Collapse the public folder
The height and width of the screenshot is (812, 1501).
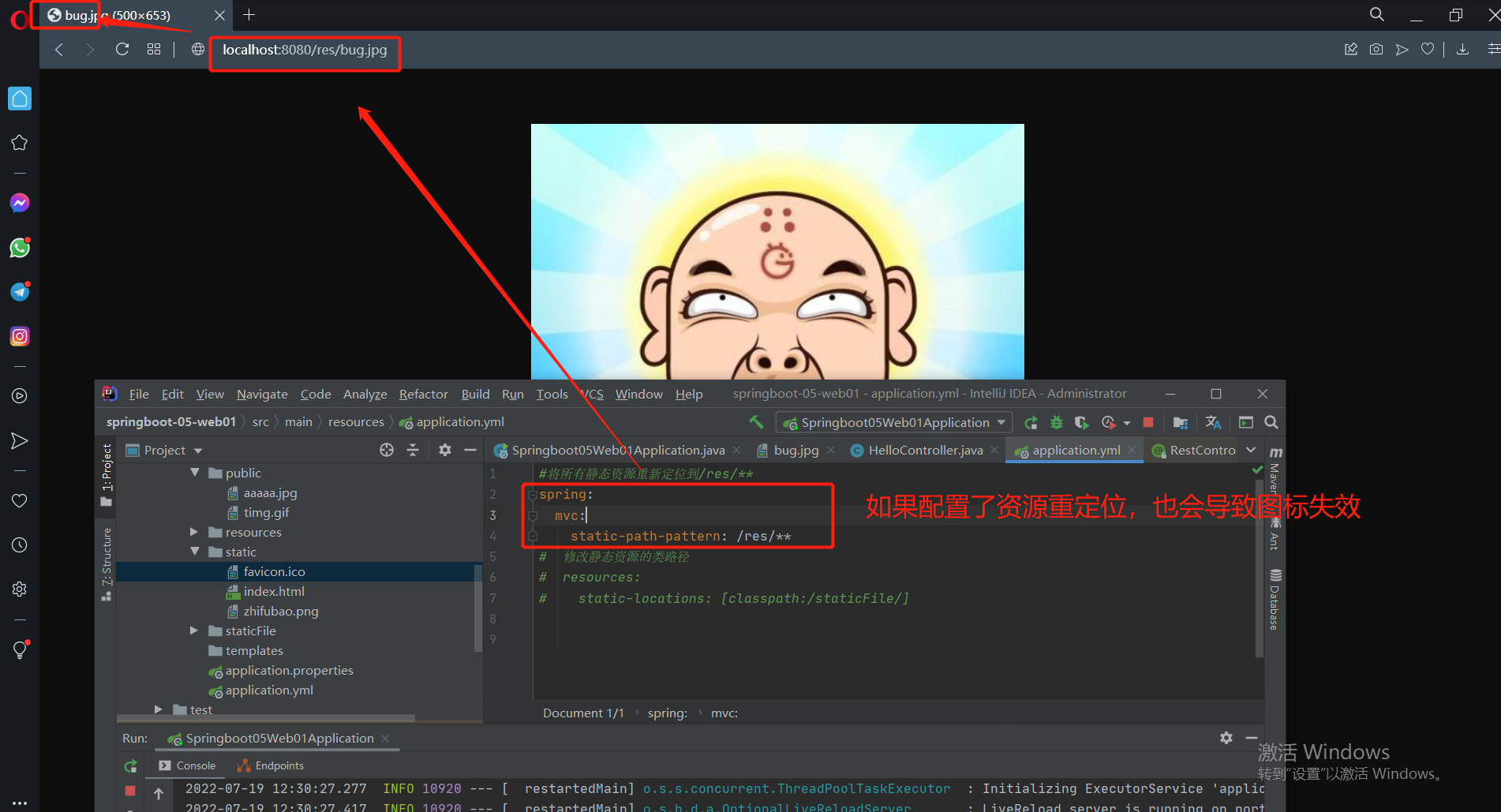[195, 473]
